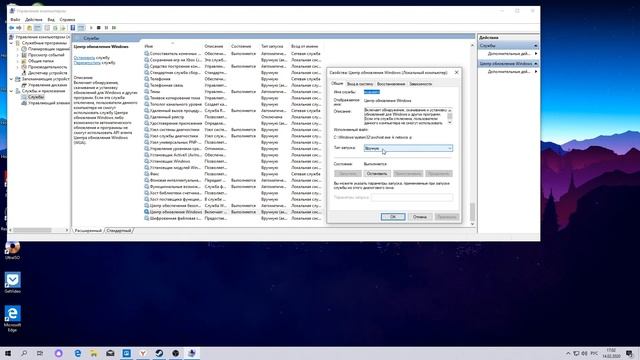Click Отмена button in properties dialog
This screenshot has width=640, height=360.
(420, 217)
